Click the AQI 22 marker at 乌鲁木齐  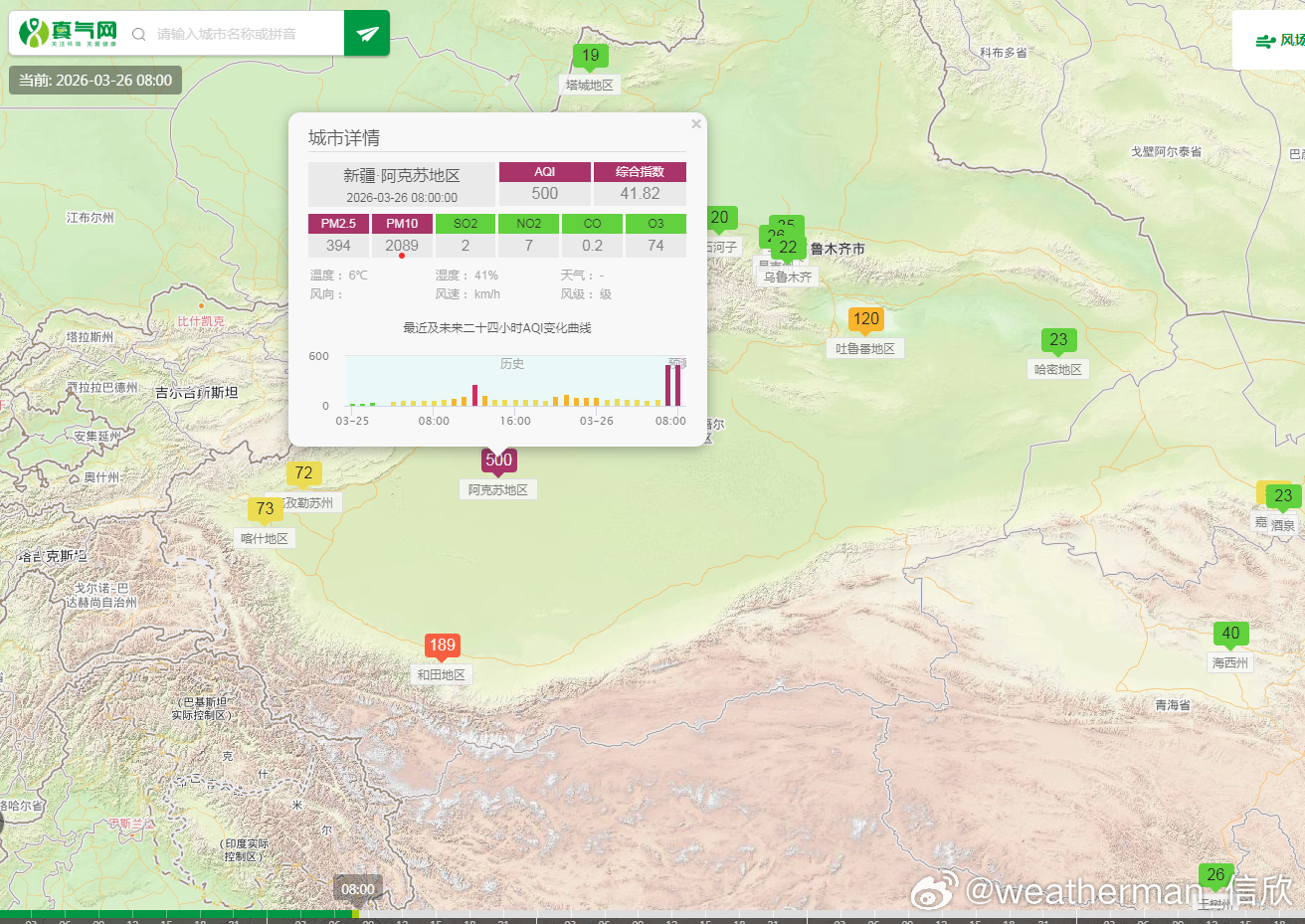pos(788,248)
